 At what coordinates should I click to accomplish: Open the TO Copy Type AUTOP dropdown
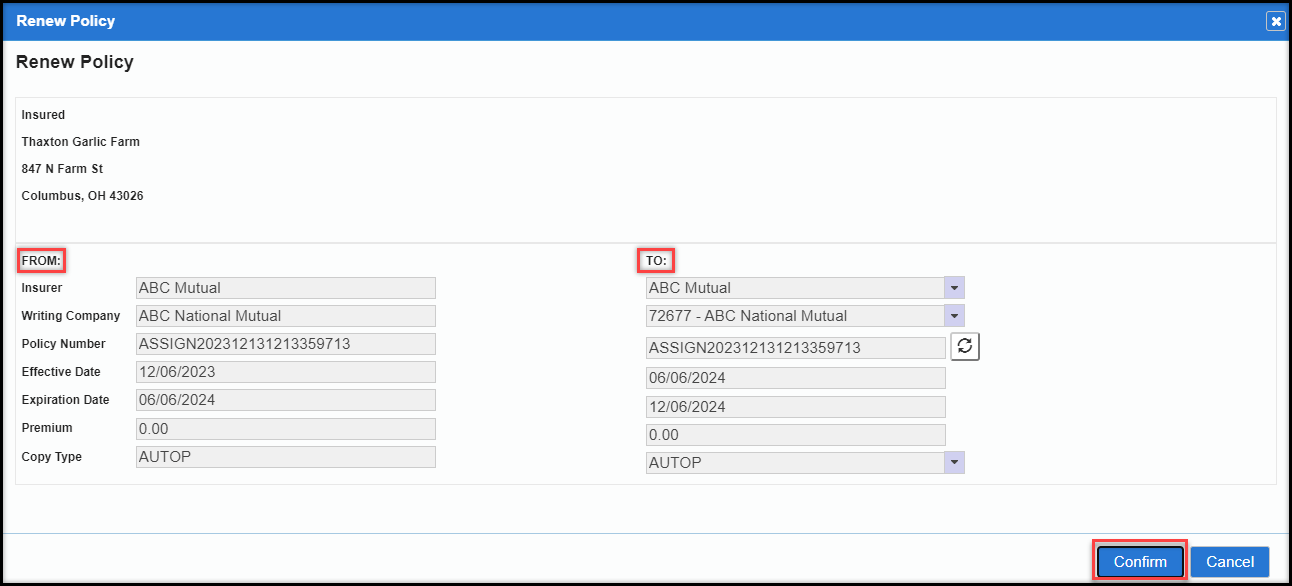(x=954, y=463)
